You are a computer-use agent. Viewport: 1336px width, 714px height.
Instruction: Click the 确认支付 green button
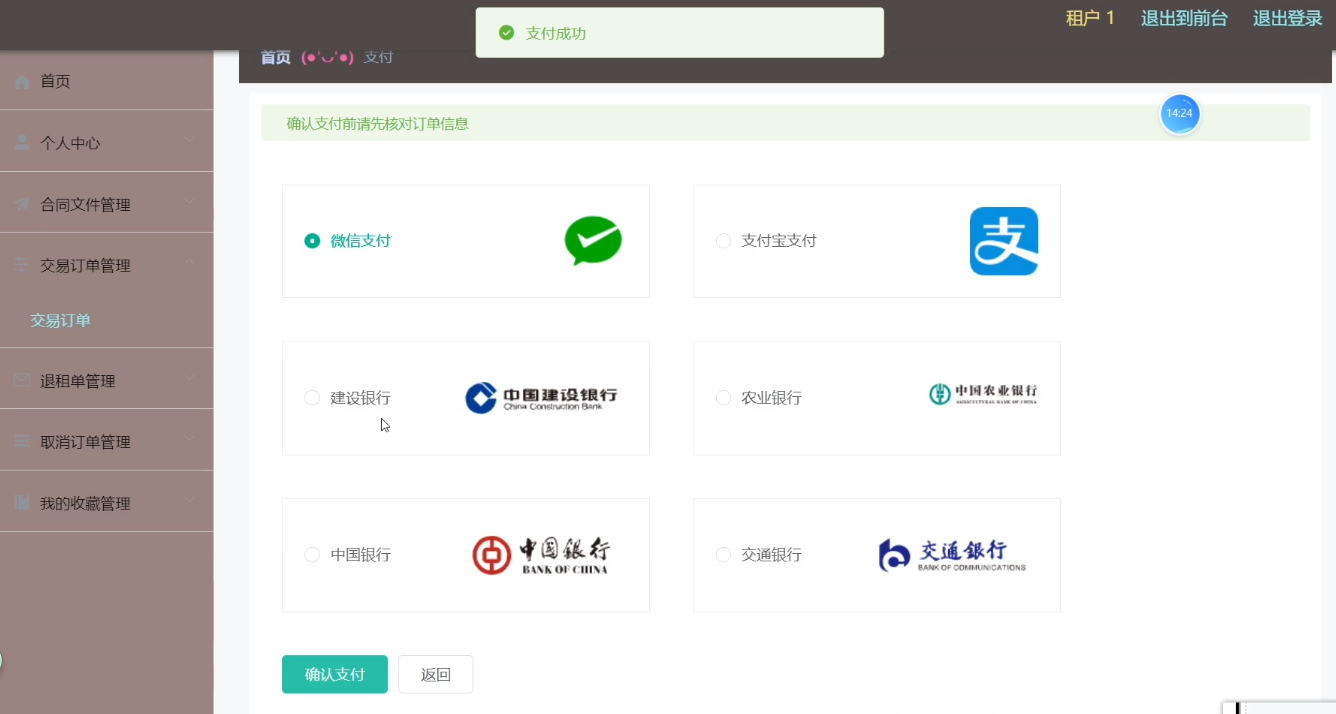[334, 674]
